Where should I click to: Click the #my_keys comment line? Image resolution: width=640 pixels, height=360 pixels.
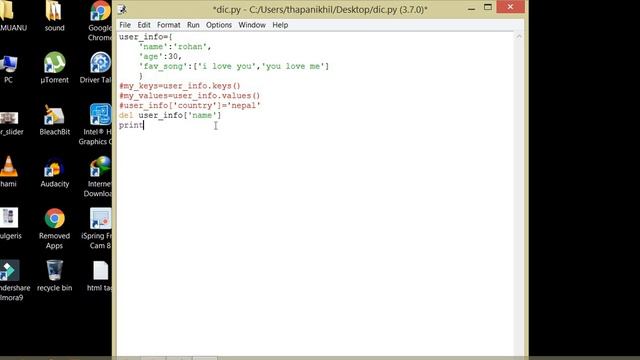coord(180,86)
